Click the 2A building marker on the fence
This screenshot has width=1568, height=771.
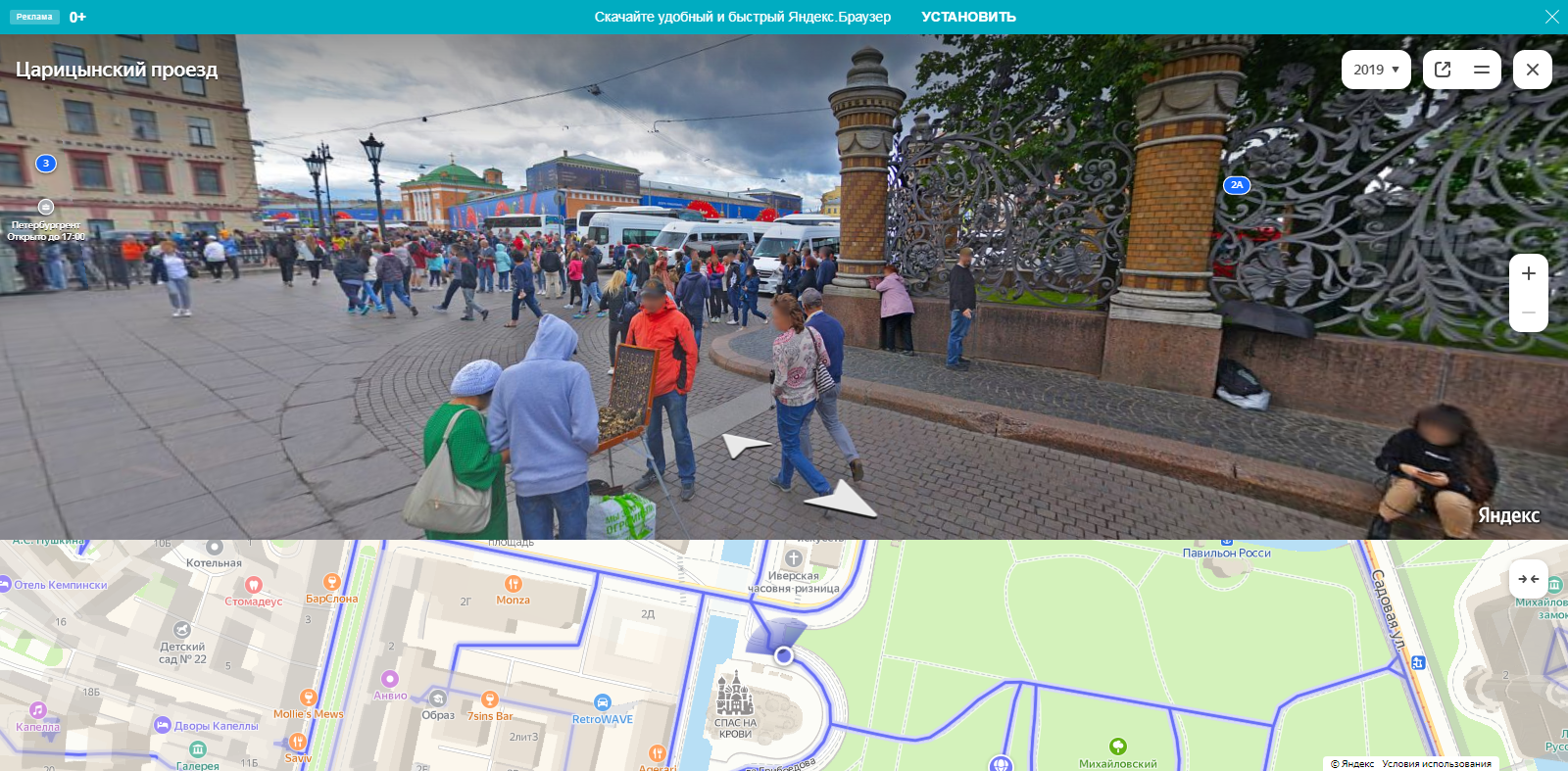coord(1237,185)
